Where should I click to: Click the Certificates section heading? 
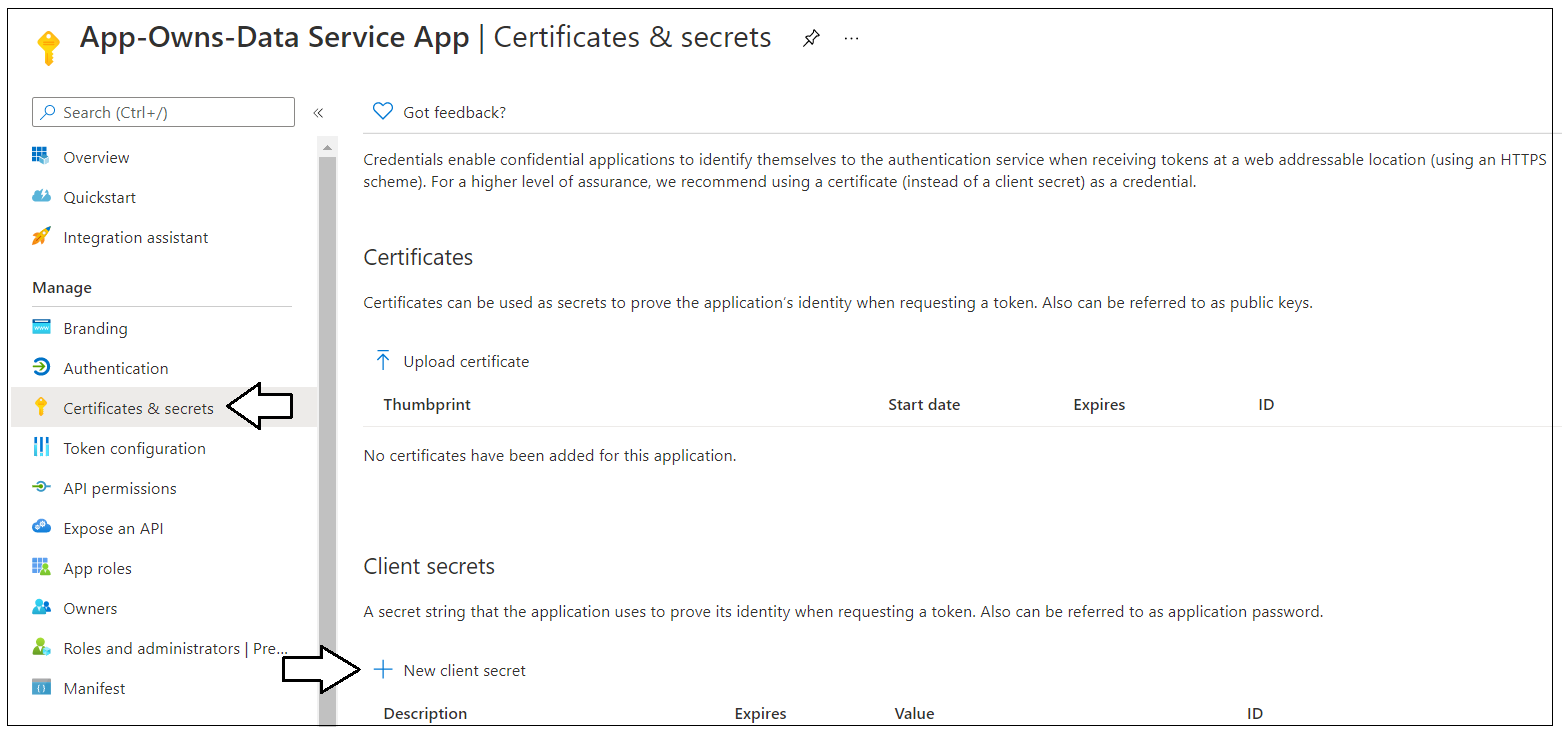(x=418, y=257)
